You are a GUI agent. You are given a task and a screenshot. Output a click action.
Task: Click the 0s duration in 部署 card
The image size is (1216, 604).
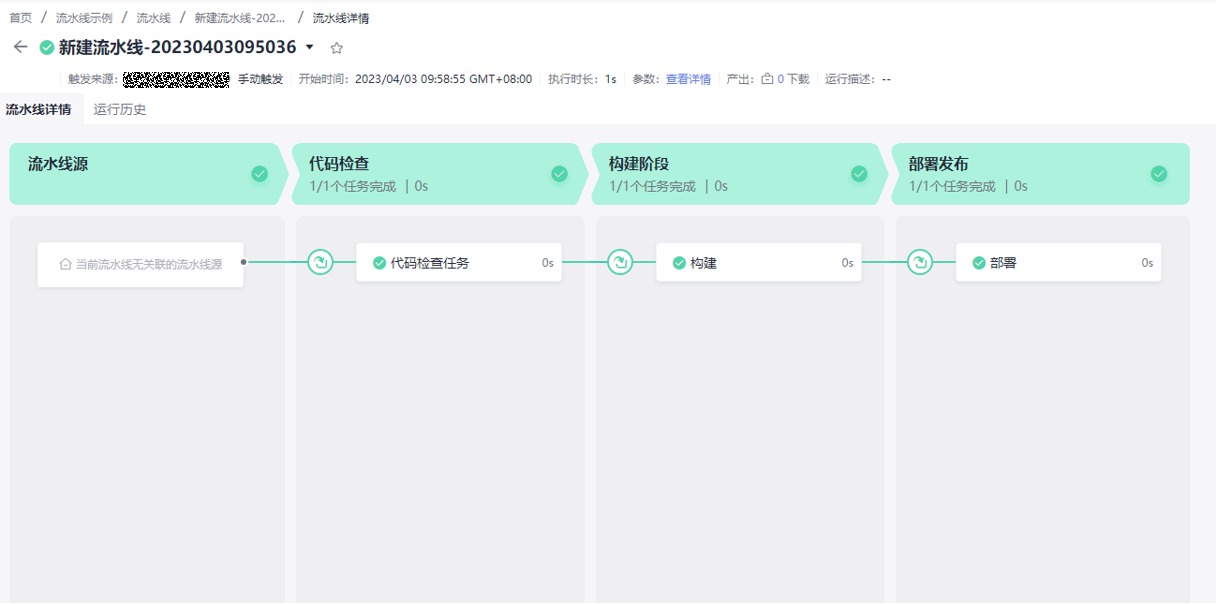[x=1148, y=263]
